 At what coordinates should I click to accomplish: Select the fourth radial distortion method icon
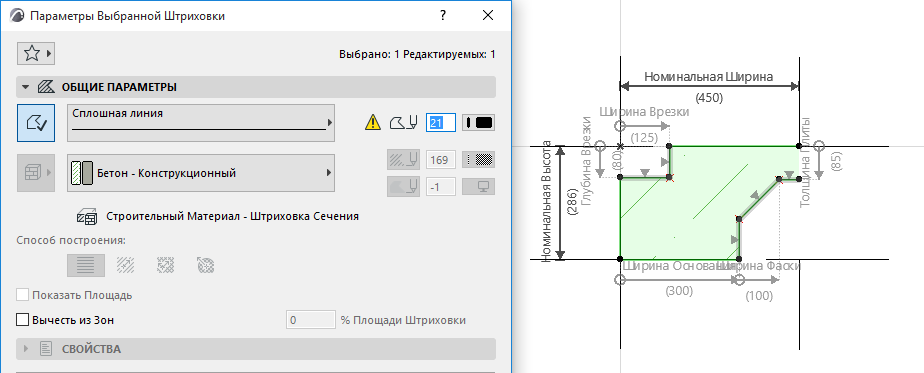[x=205, y=265]
